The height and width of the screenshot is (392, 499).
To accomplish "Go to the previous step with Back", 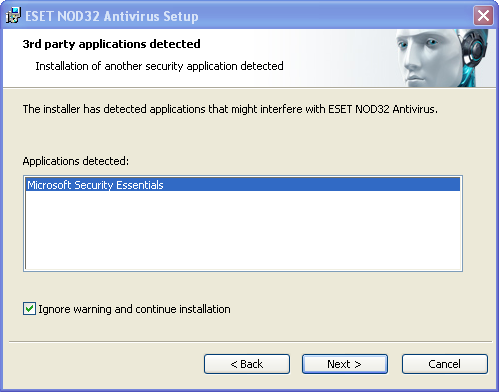I will click(x=247, y=364).
